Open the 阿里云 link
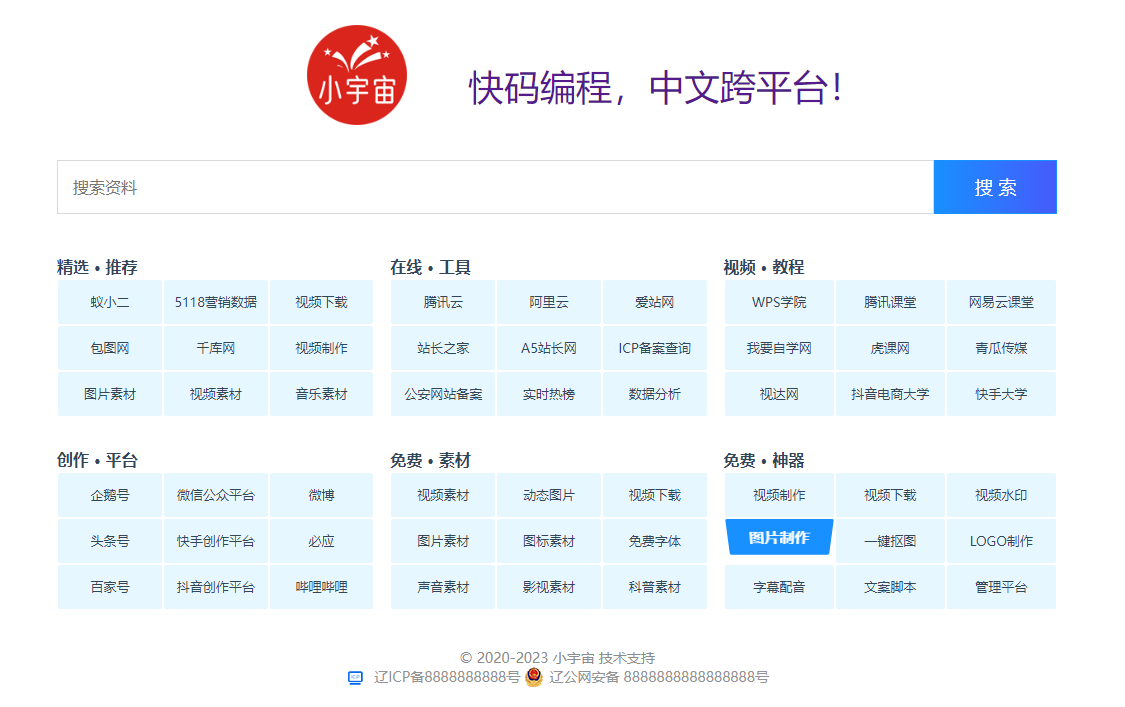This screenshot has width=1125, height=707. [x=549, y=302]
